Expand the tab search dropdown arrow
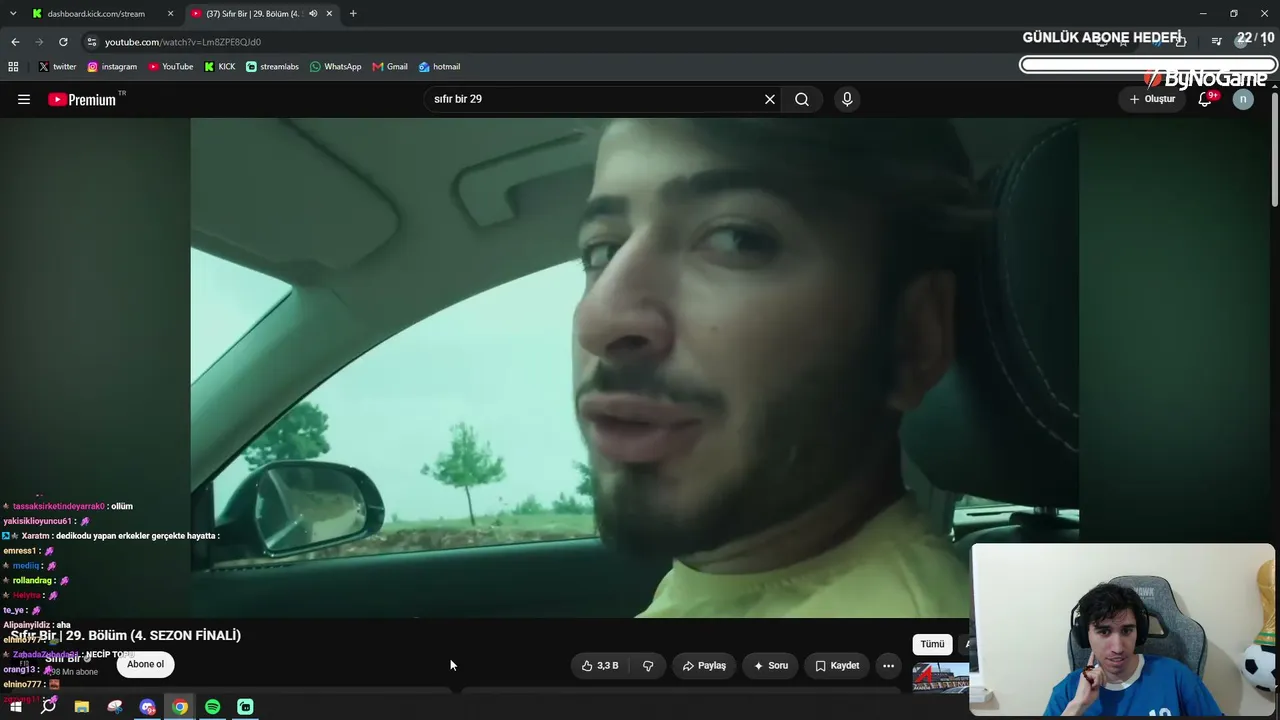1280x720 pixels. [x=13, y=14]
